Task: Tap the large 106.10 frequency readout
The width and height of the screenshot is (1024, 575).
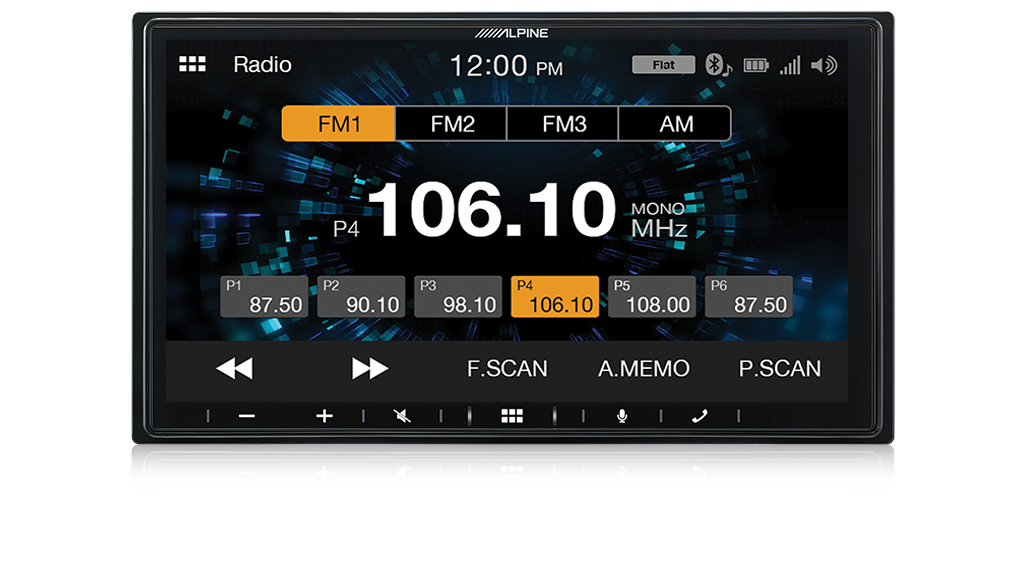Action: tap(492, 210)
